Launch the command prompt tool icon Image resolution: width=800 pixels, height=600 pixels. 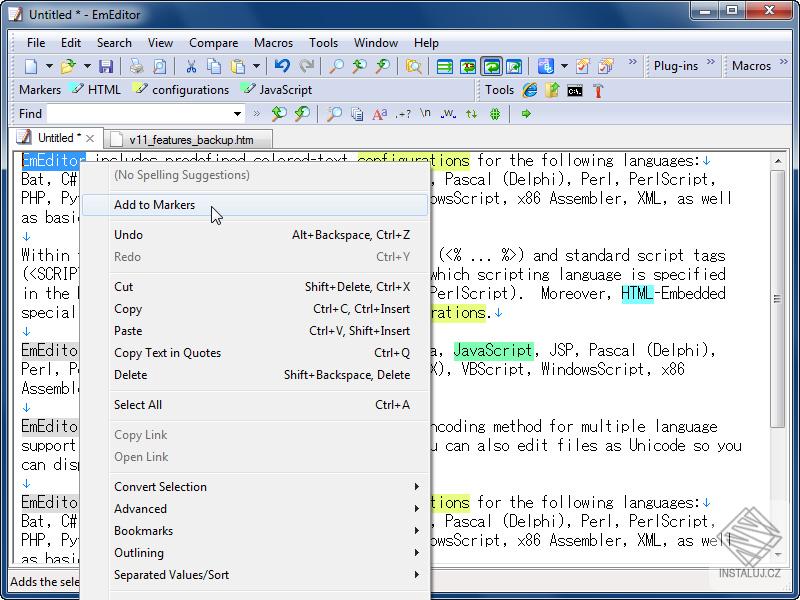click(575, 90)
